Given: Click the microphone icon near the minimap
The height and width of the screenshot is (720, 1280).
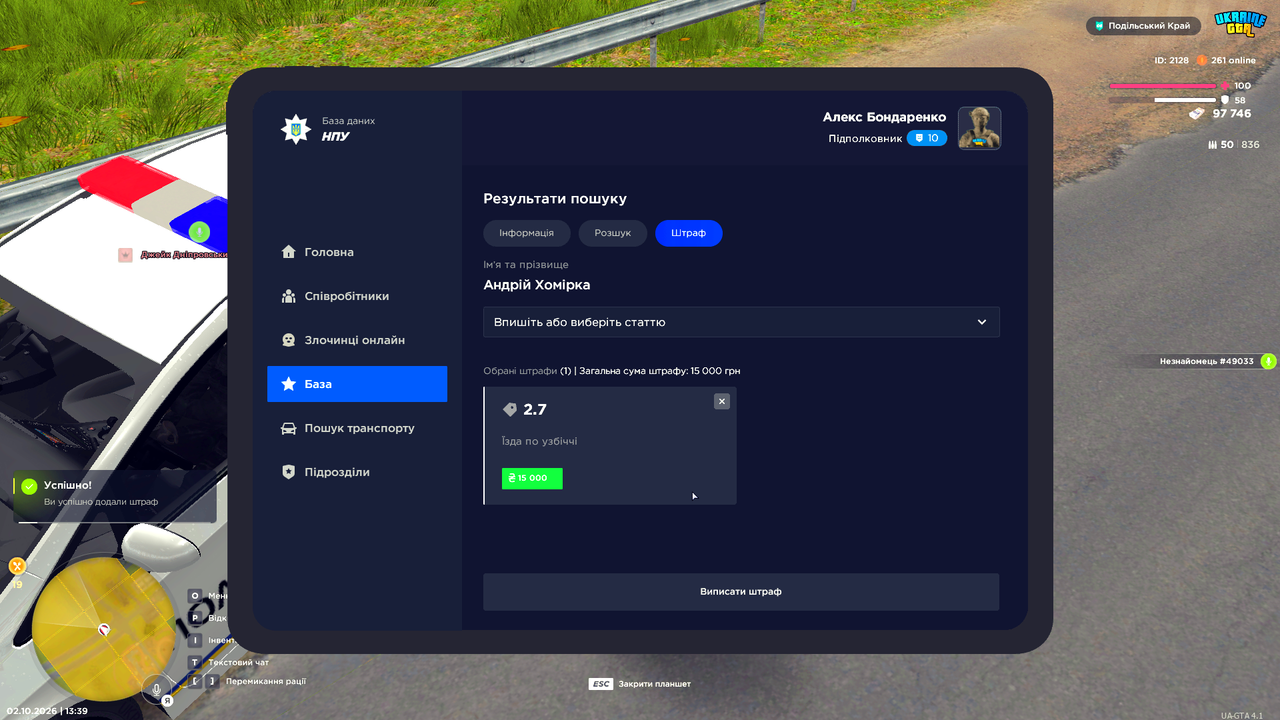Looking at the screenshot, I should (x=155, y=688).
